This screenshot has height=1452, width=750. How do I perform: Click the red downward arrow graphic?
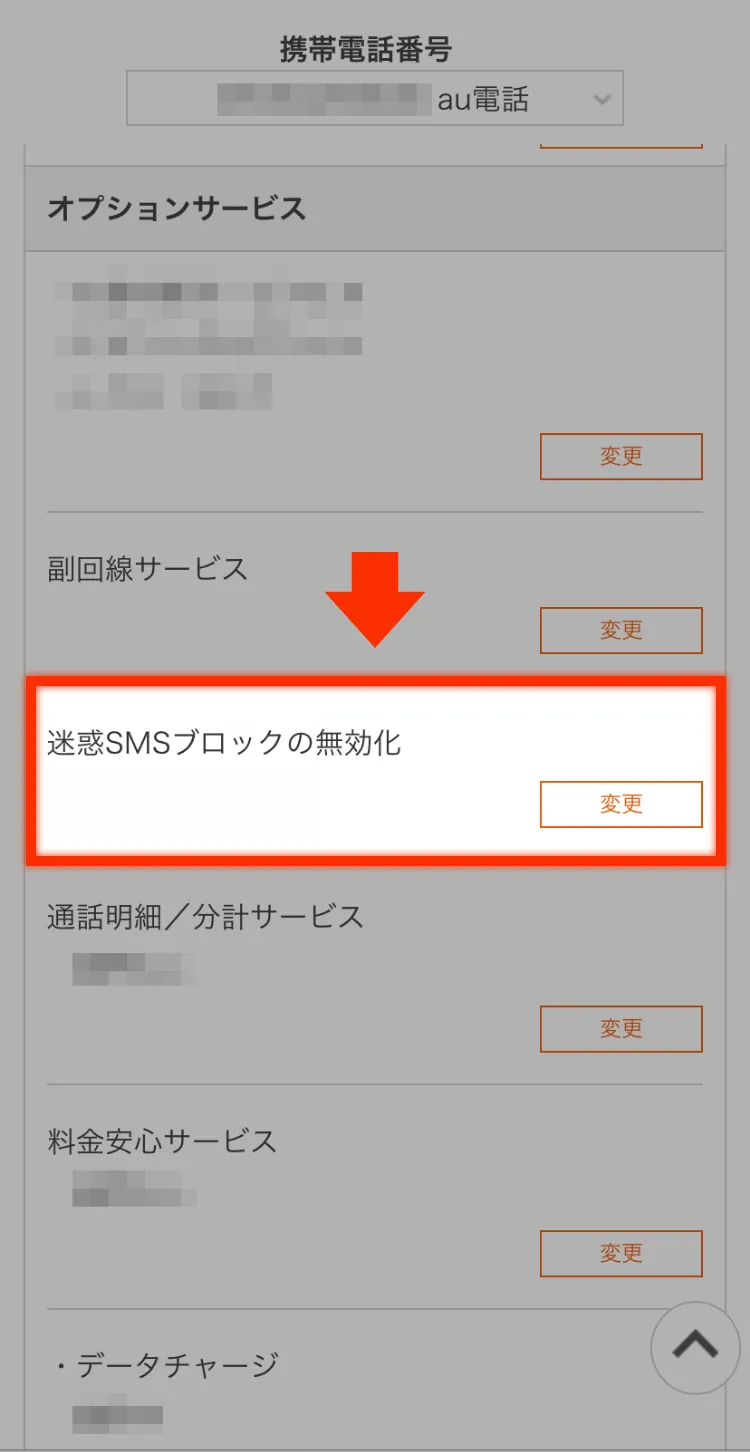point(375,598)
